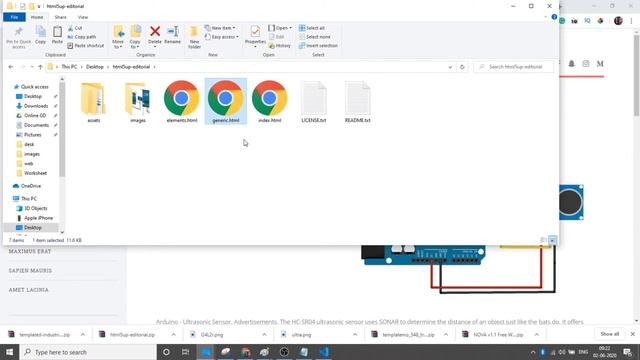Image resolution: width=640 pixels, height=360 pixels.
Task: Click the Search html5up-editorial field
Action: (513, 67)
